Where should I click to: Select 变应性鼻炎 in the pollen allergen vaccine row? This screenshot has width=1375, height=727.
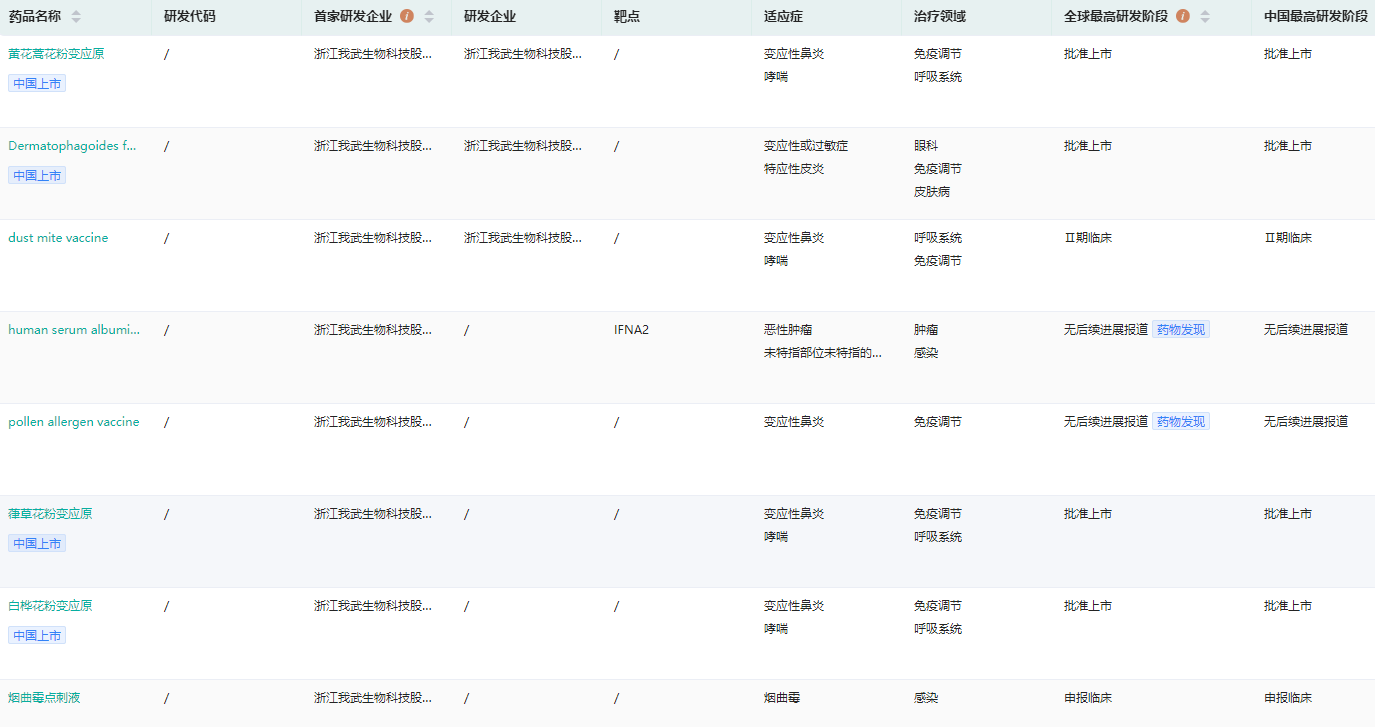(794, 422)
